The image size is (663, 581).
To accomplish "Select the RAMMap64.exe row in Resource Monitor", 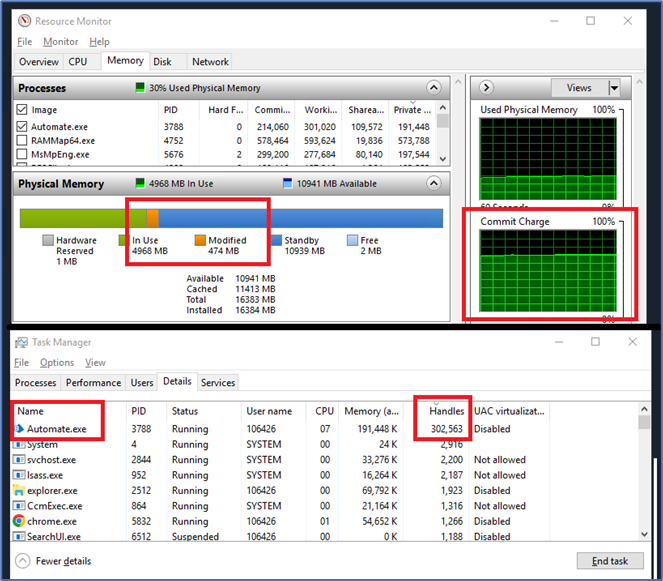I will point(225,140).
